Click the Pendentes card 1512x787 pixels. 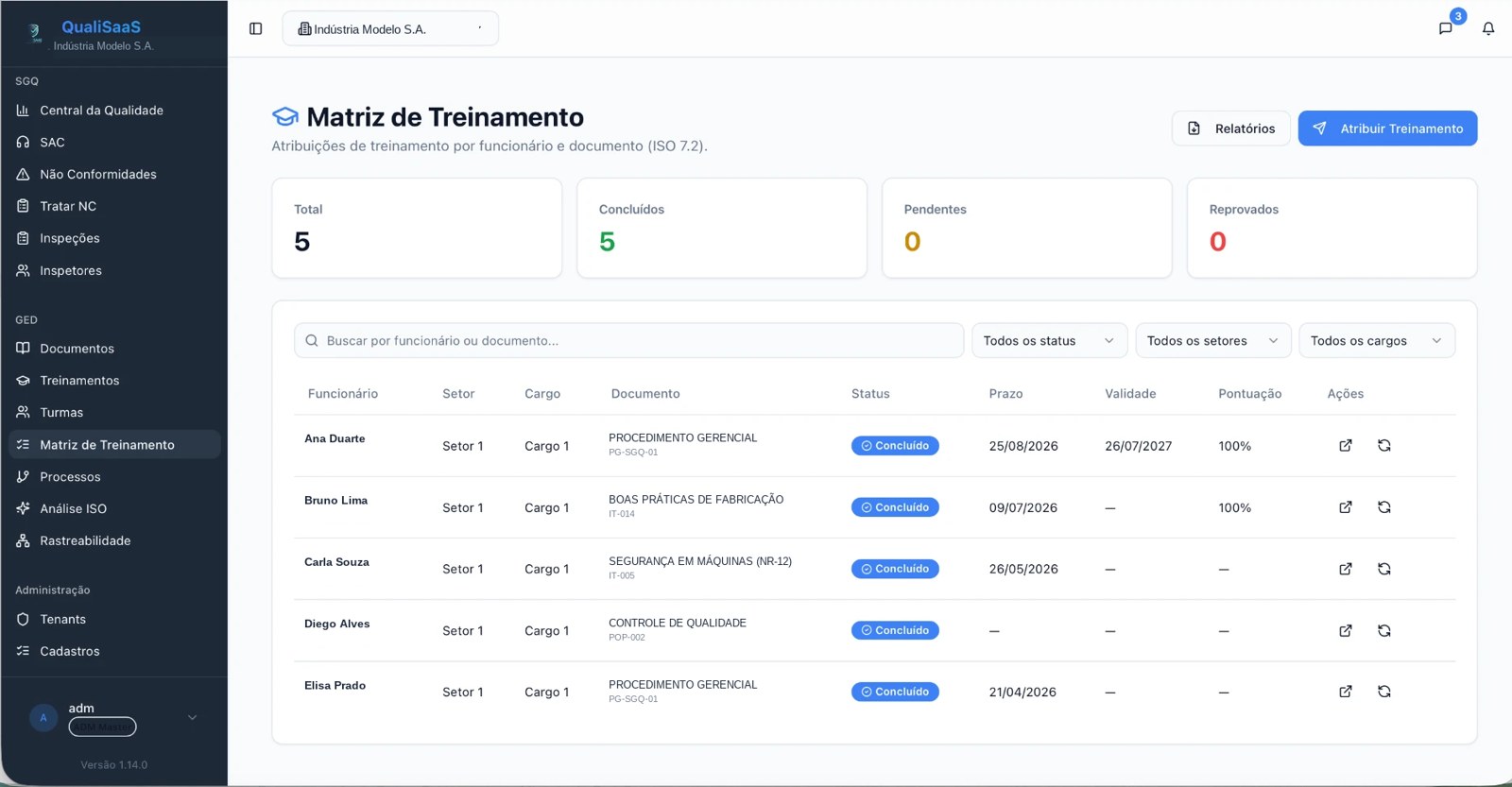[x=1027, y=228]
